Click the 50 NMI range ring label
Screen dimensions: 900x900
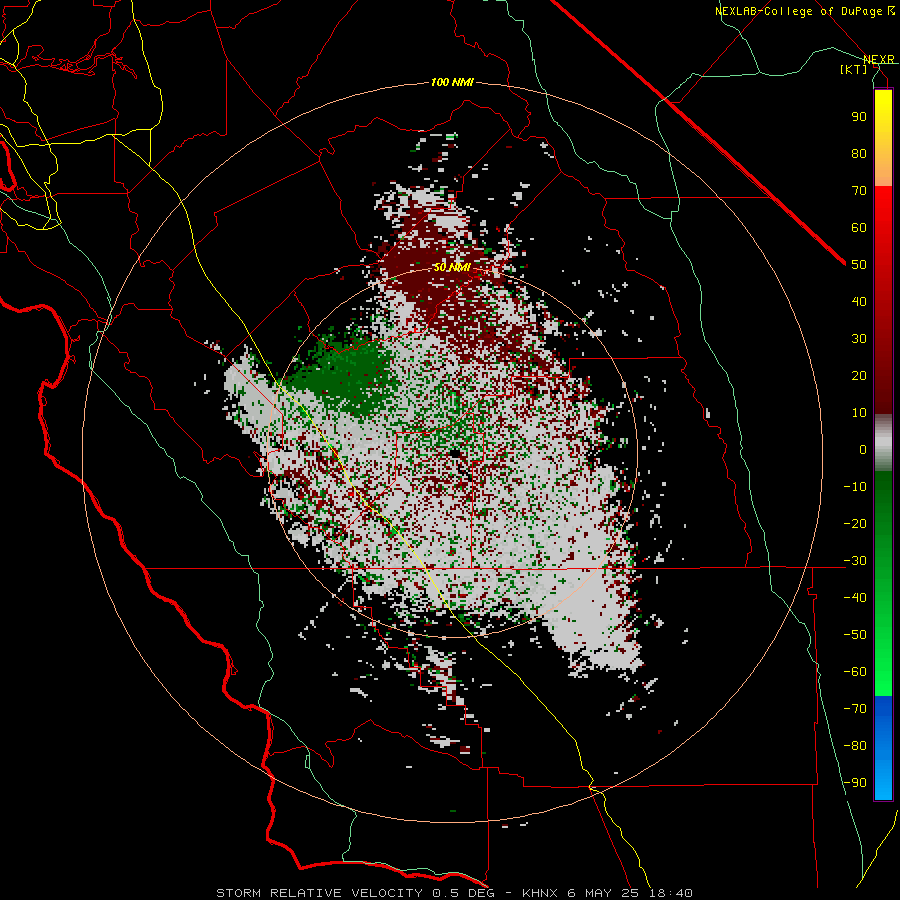[x=452, y=267]
